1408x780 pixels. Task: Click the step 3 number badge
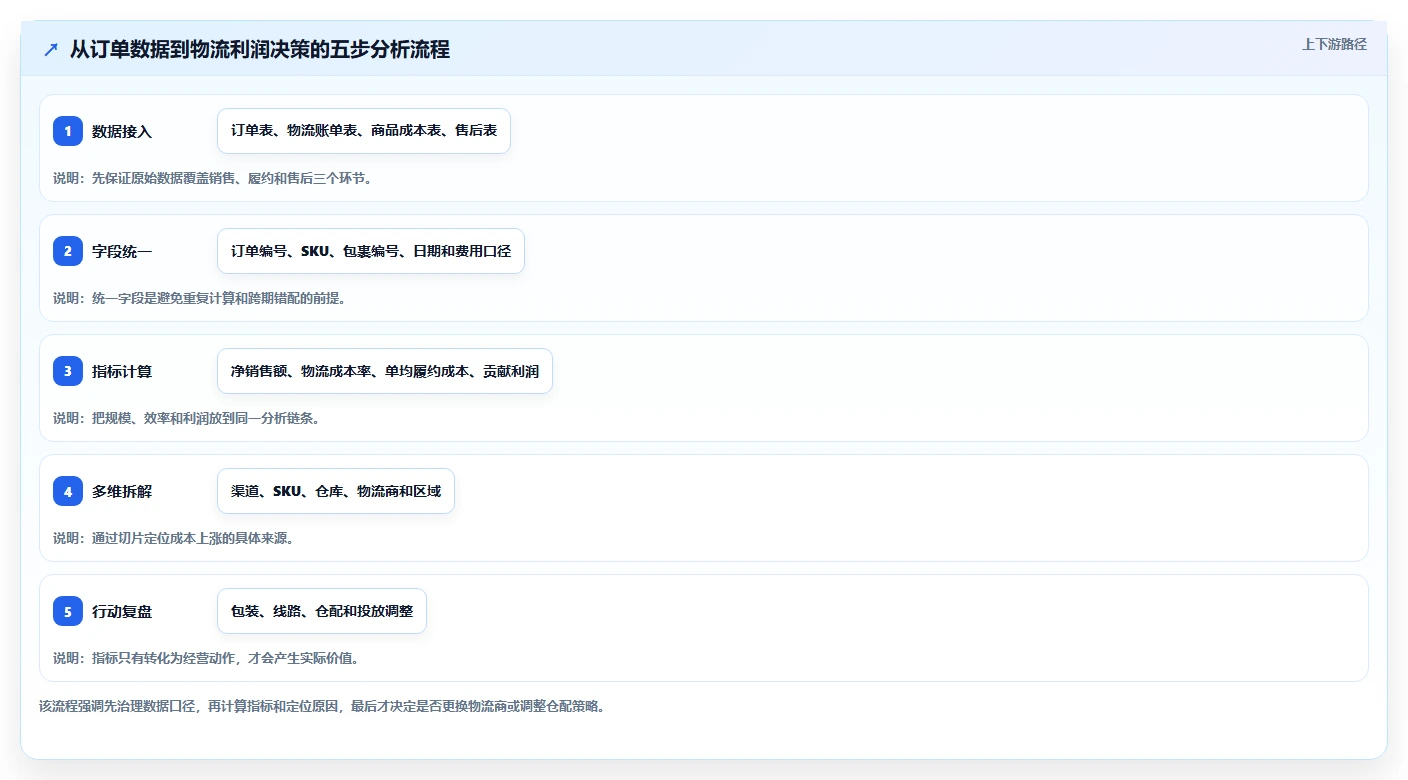point(68,371)
